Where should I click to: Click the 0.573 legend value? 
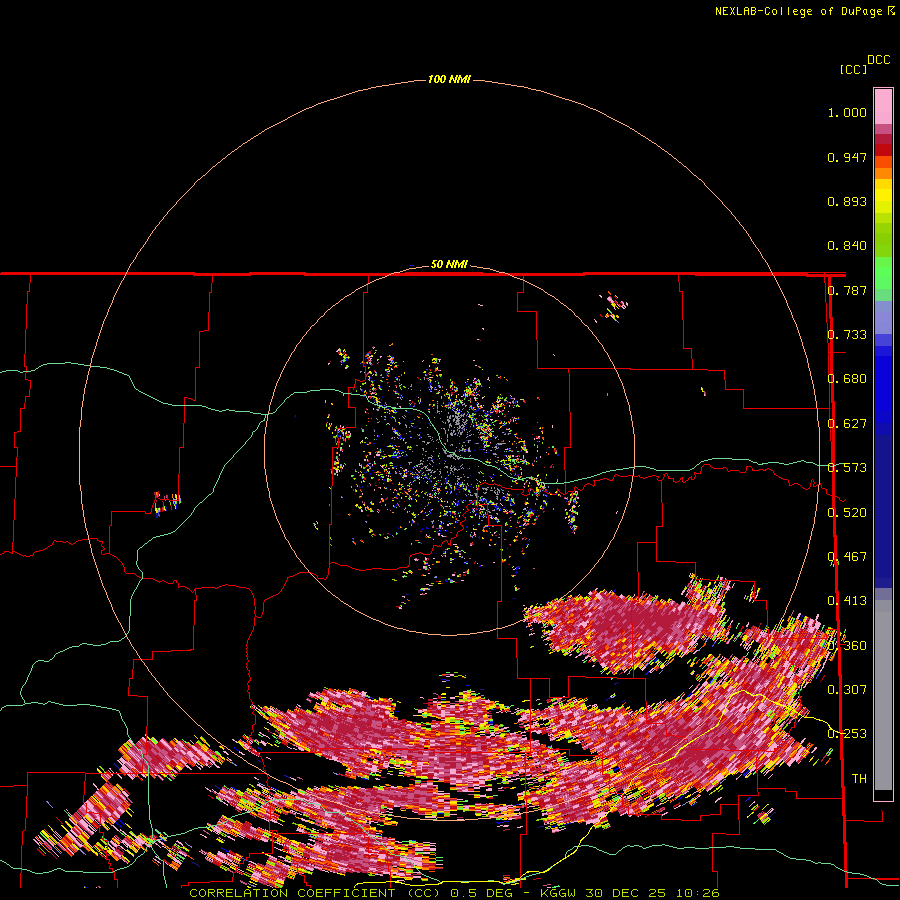click(847, 468)
